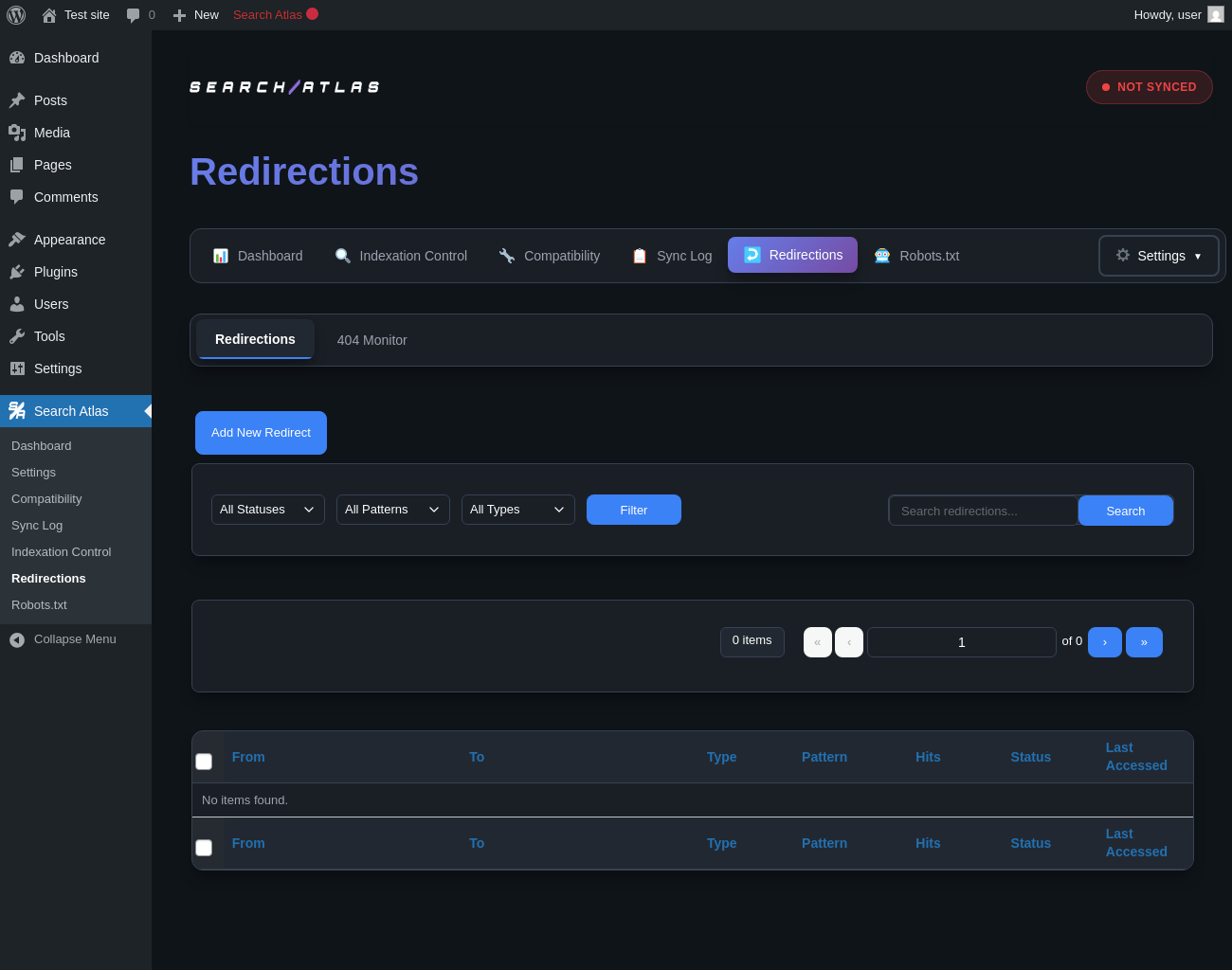Click the Users person icon
This screenshot has height=970, width=1232.
17,304
